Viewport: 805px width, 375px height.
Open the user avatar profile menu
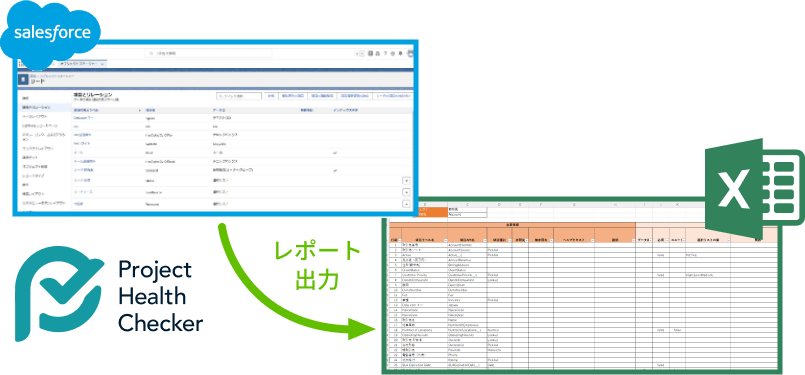click(410, 53)
